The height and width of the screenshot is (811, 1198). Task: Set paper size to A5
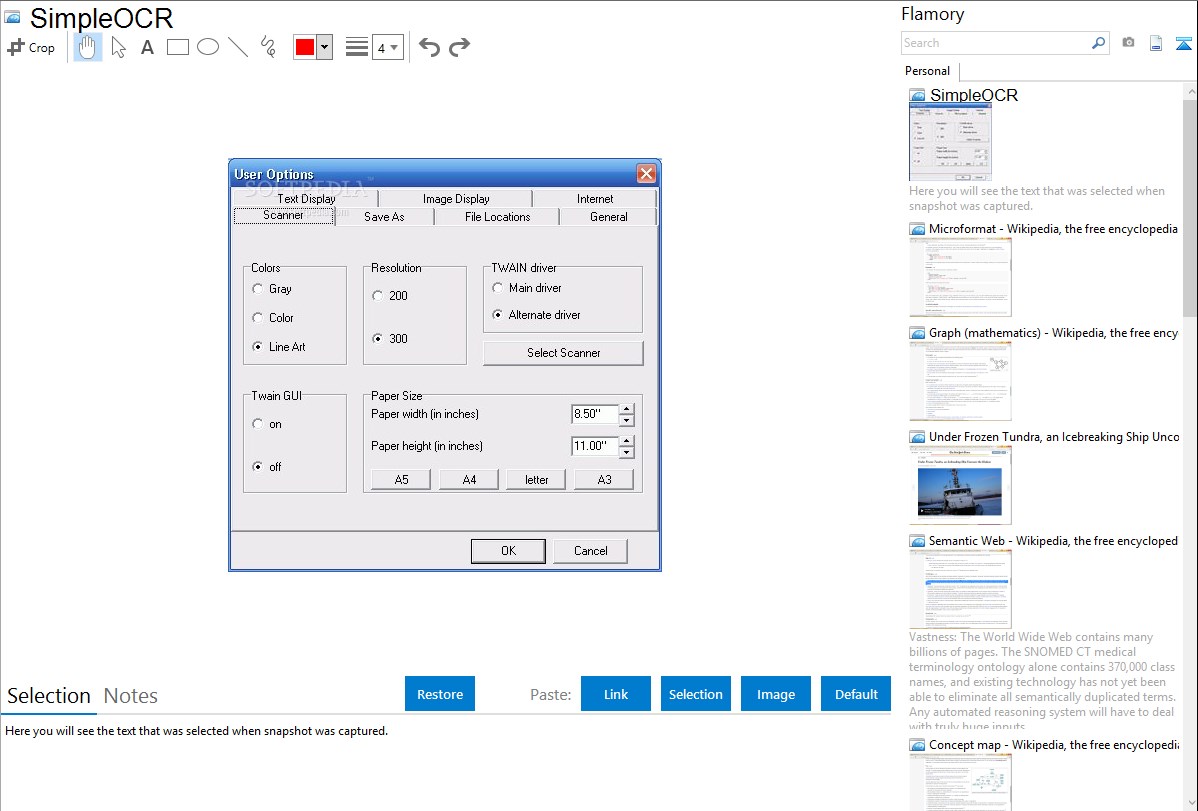click(401, 480)
